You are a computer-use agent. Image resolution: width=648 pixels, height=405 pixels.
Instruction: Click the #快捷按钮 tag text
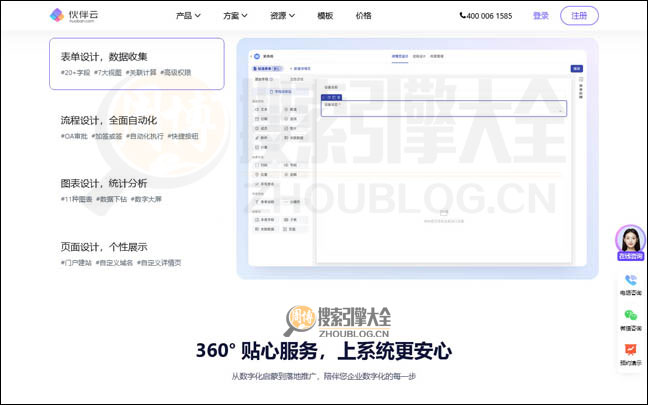pyautogui.click(x=183, y=136)
